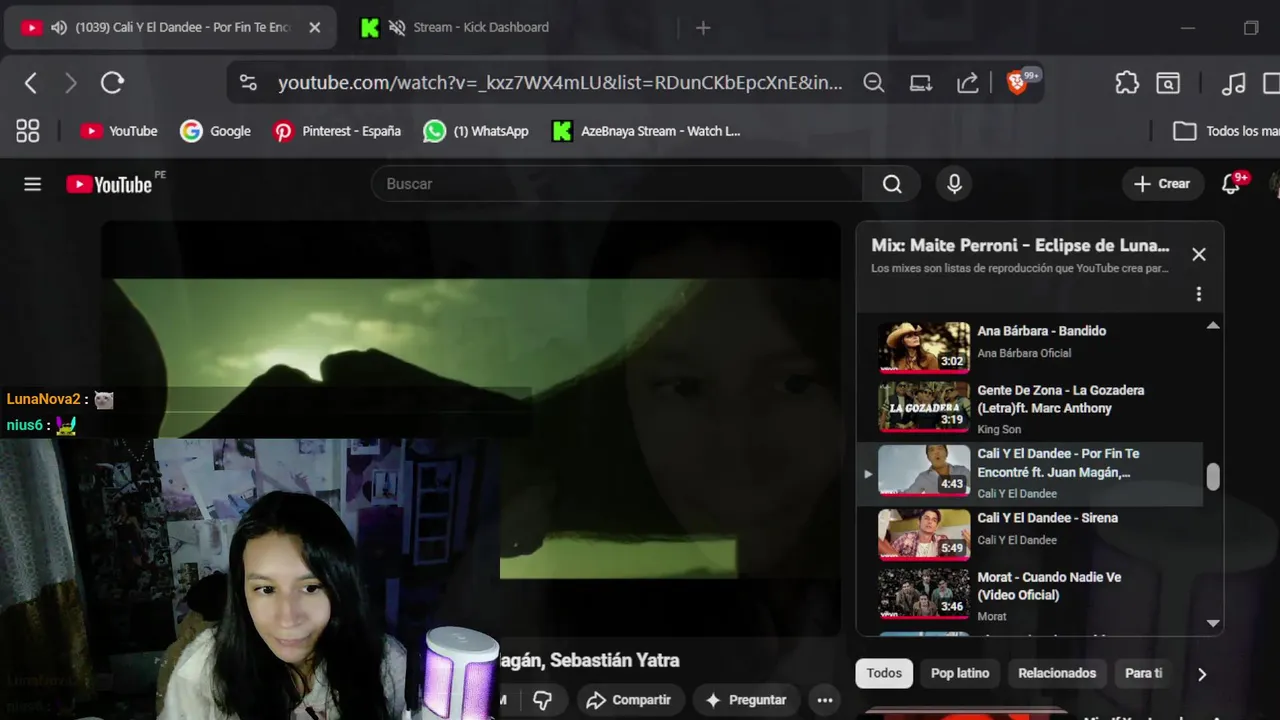Open the Pinterest - España bookmark
1280x720 pixels.
click(337, 131)
